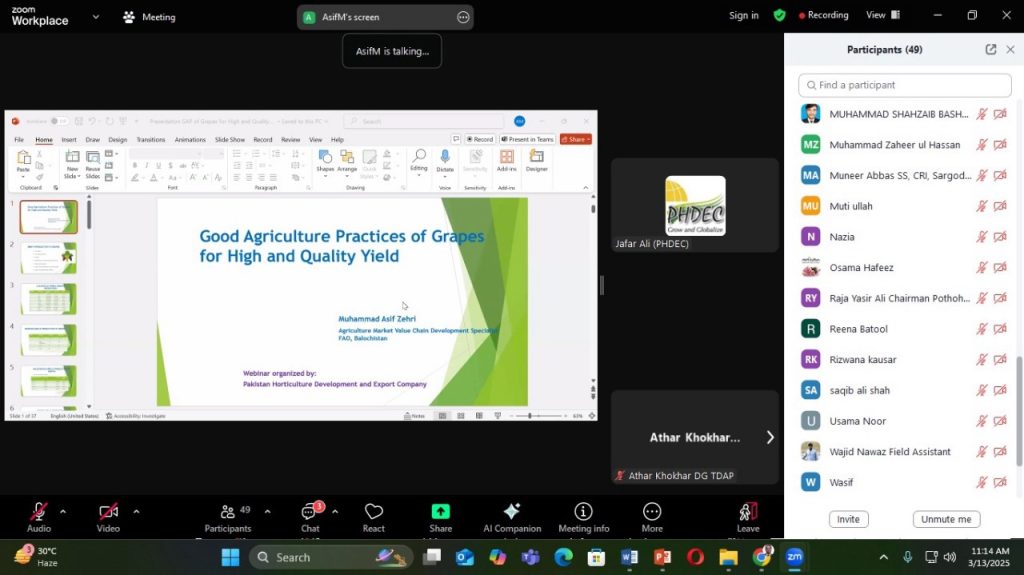Open the Meeting info icon
This screenshot has height=575, width=1024.
583,512
